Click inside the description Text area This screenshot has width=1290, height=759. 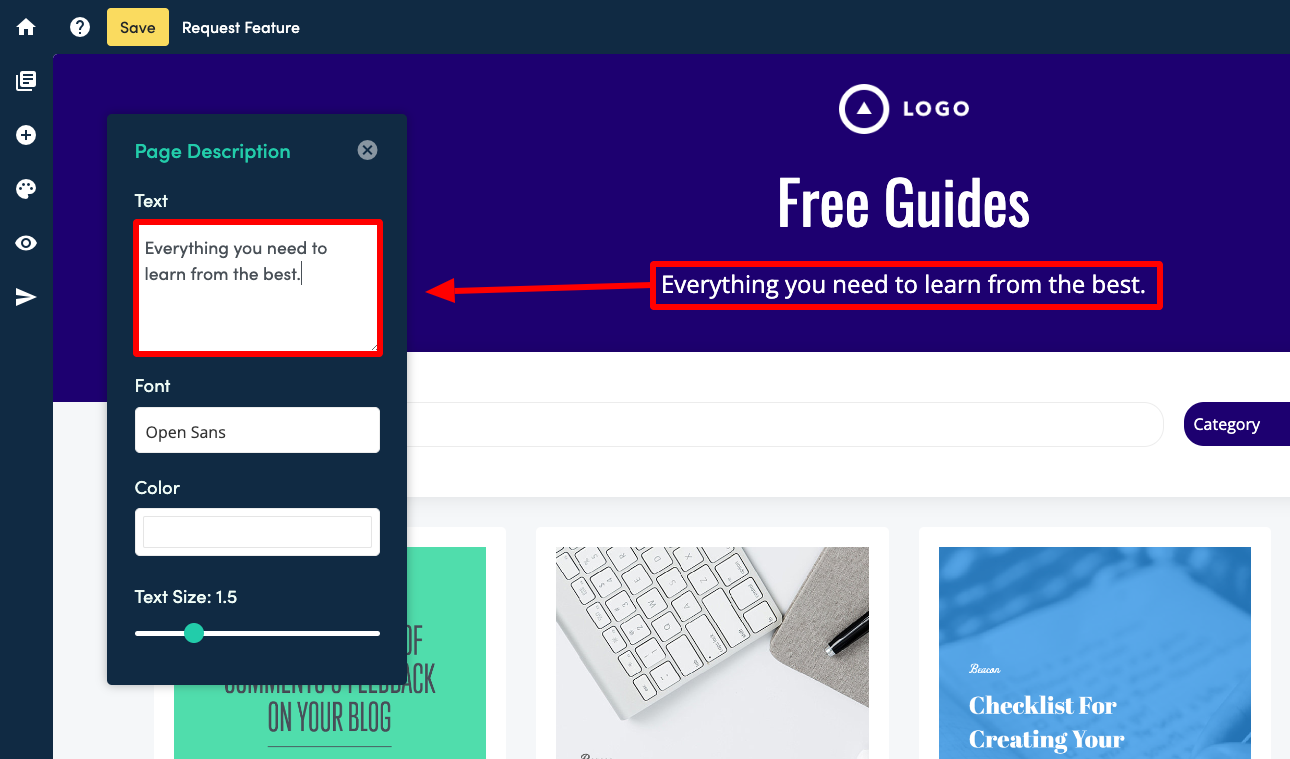click(257, 288)
